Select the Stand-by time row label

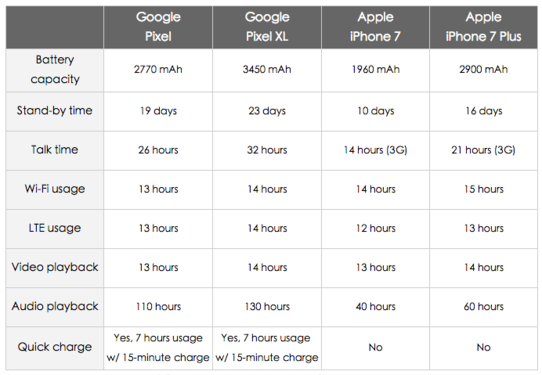pyautogui.click(x=55, y=111)
